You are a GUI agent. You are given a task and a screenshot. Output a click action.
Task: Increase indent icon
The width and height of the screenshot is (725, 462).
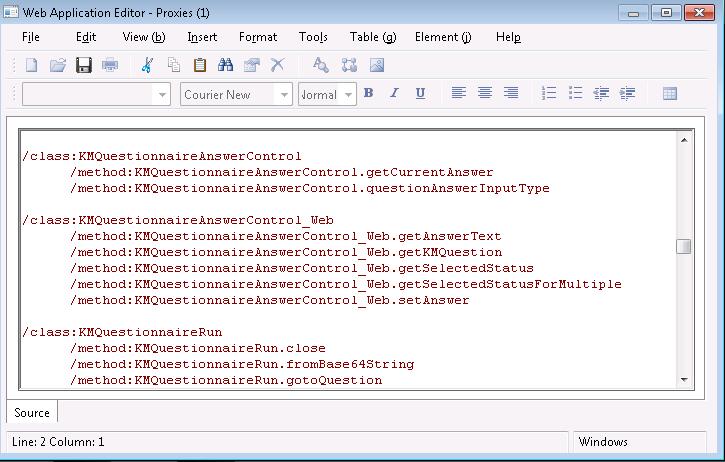coord(627,93)
